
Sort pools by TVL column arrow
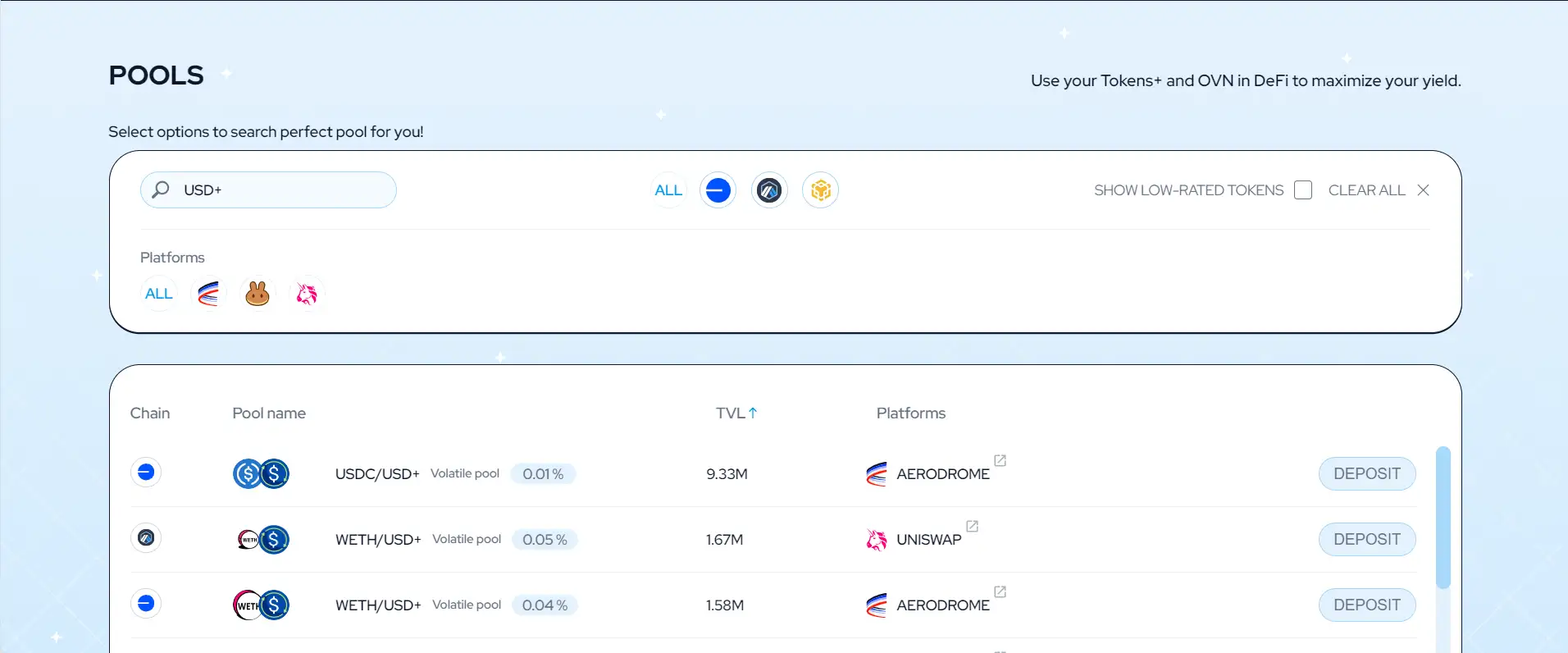[753, 413]
